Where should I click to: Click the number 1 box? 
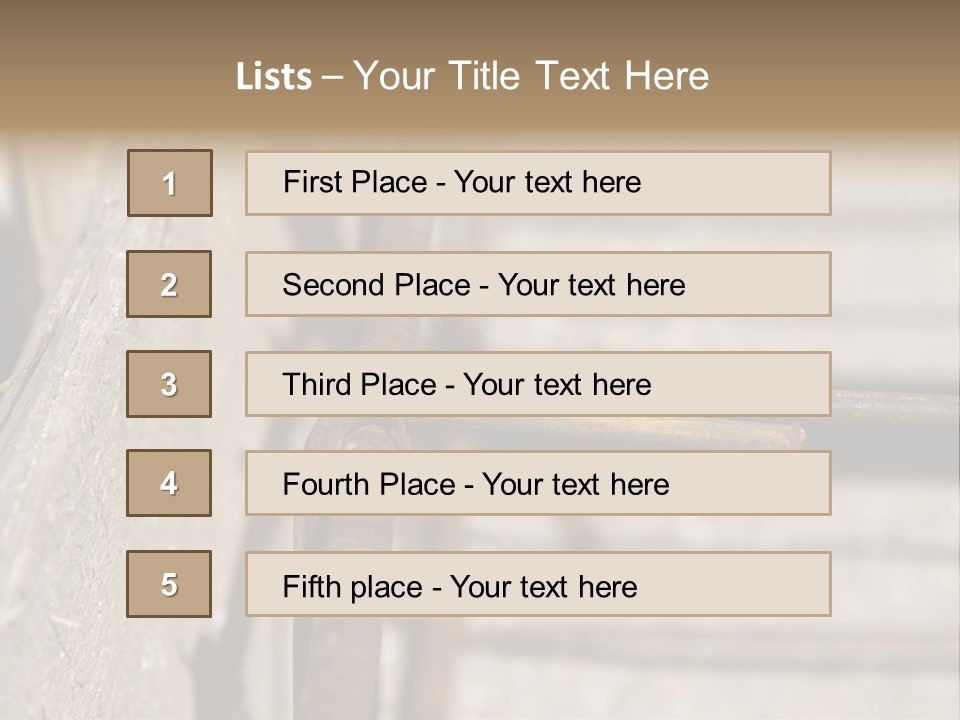pyautogui.click(x=170, y=183)
